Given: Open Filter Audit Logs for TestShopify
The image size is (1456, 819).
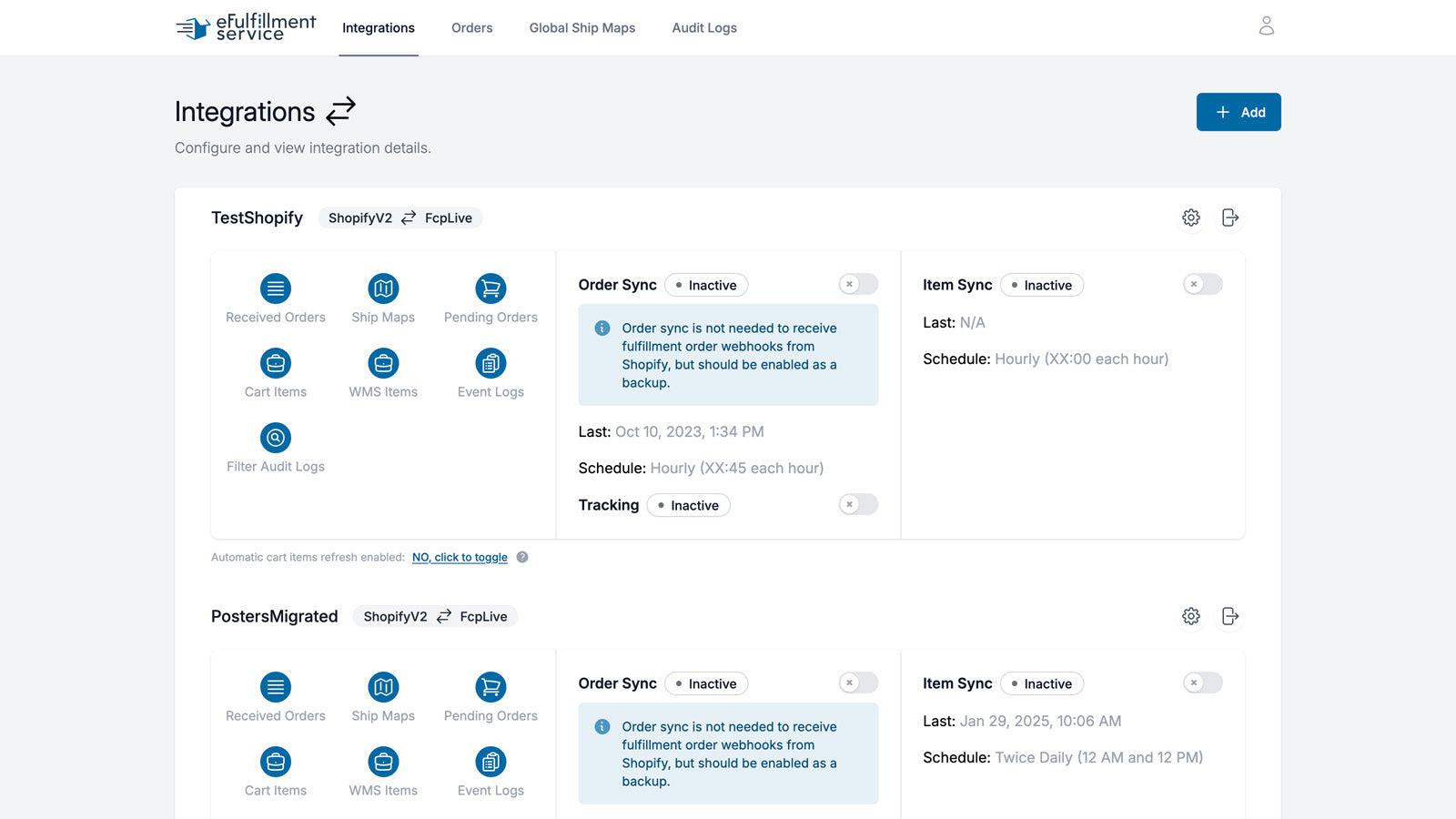Looking at the screenshot, I should tap(275, 437).
